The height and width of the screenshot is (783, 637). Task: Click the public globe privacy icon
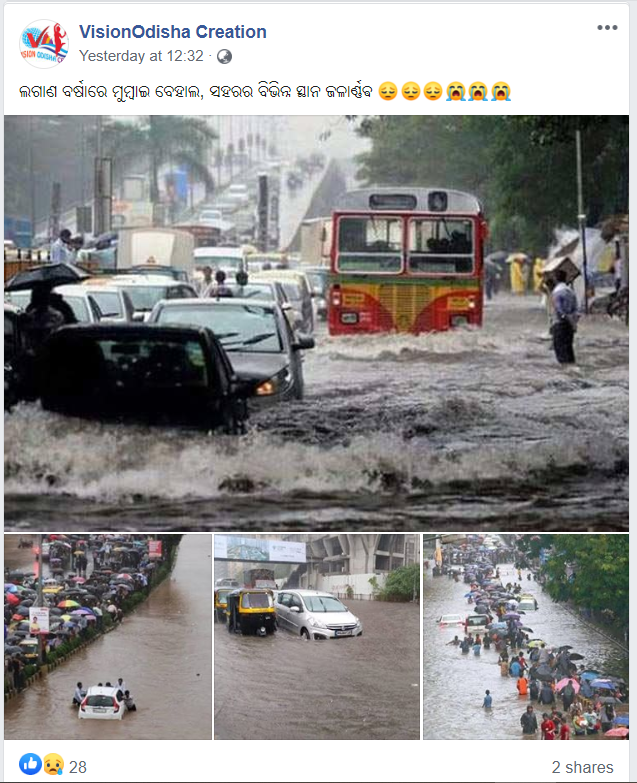coord(224,56)
